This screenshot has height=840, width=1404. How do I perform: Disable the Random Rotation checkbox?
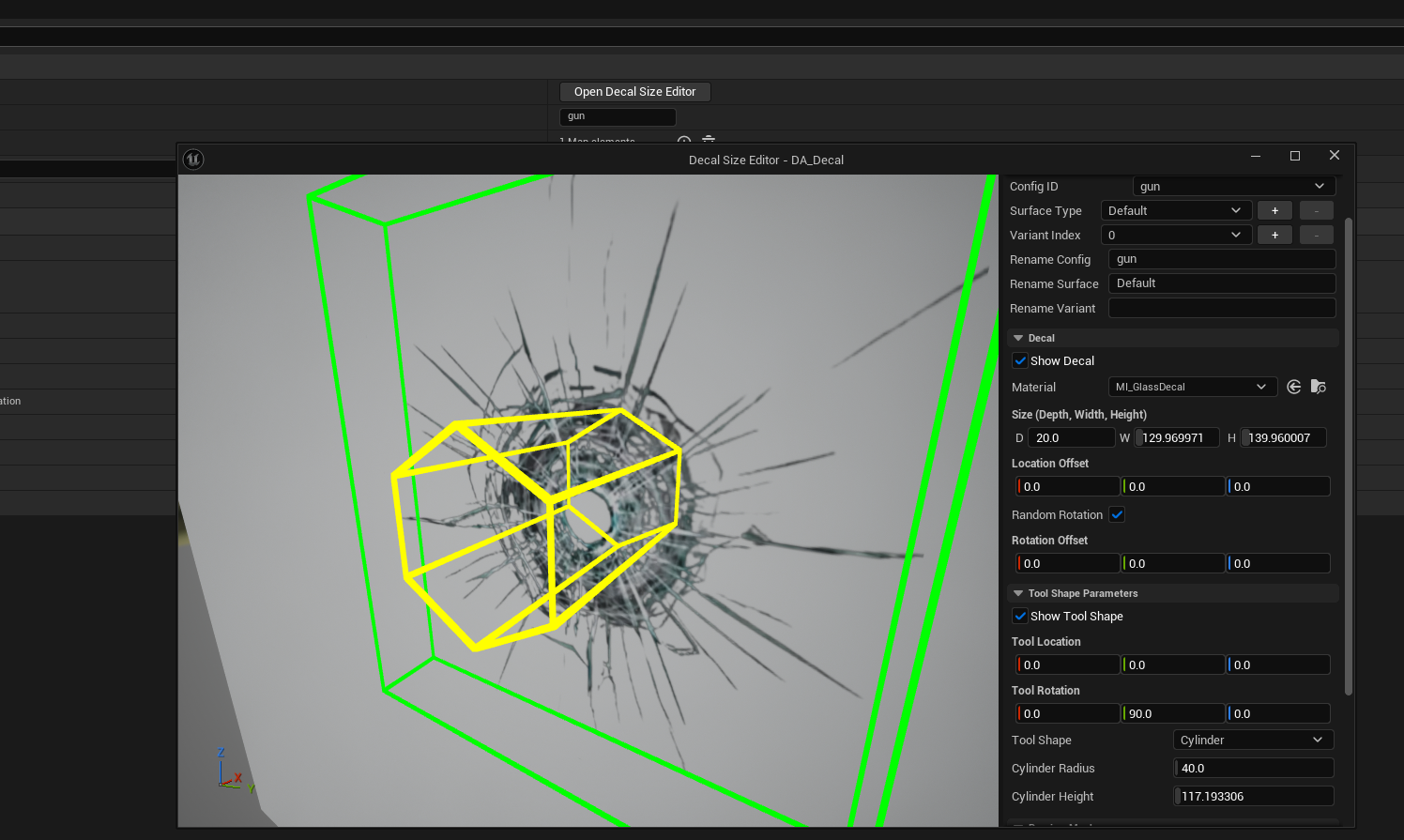click(1117, 515)
